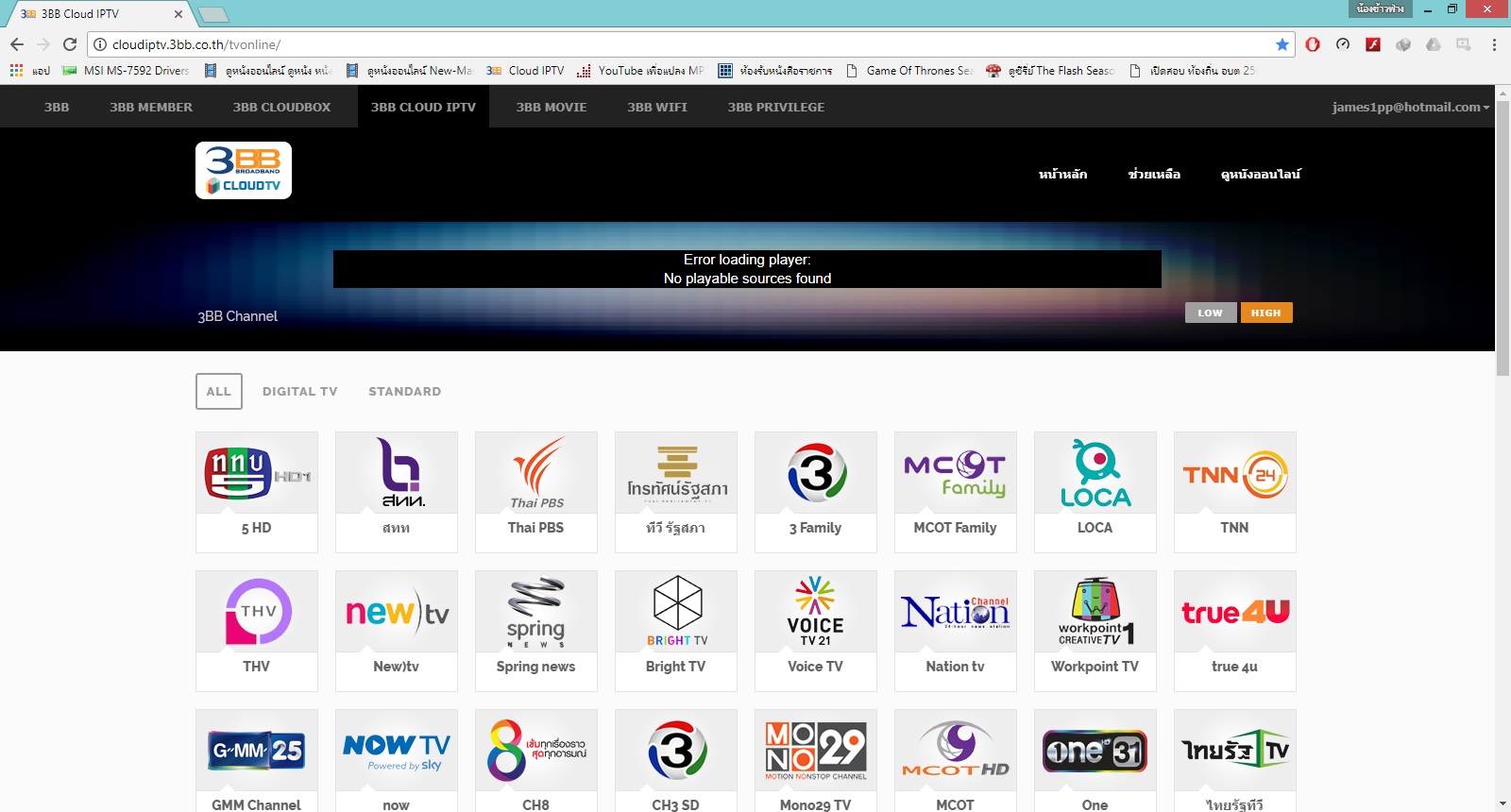Select the NOW TV channel logo

point(397,751)
